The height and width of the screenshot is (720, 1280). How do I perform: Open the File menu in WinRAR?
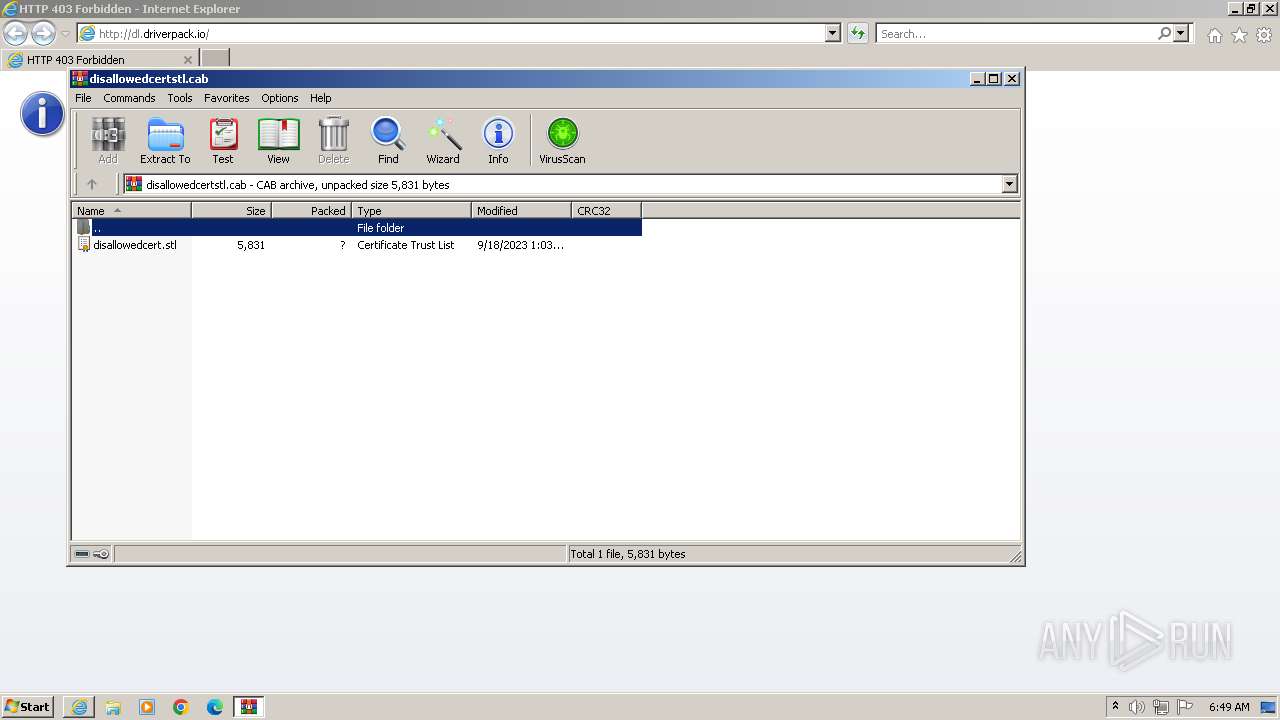[83, 98]
